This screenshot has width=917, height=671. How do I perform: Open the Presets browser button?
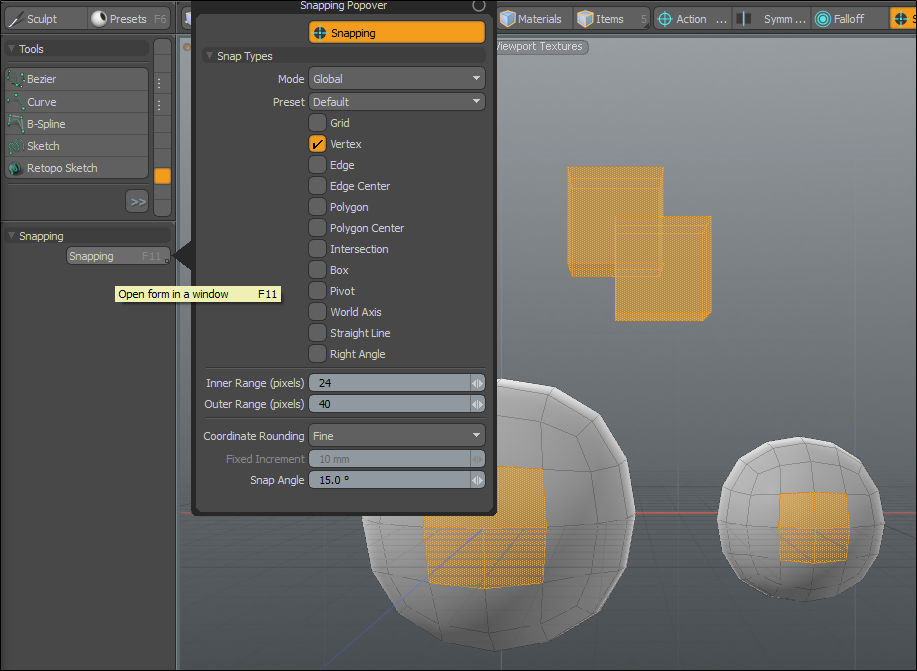tap(129, 19)
